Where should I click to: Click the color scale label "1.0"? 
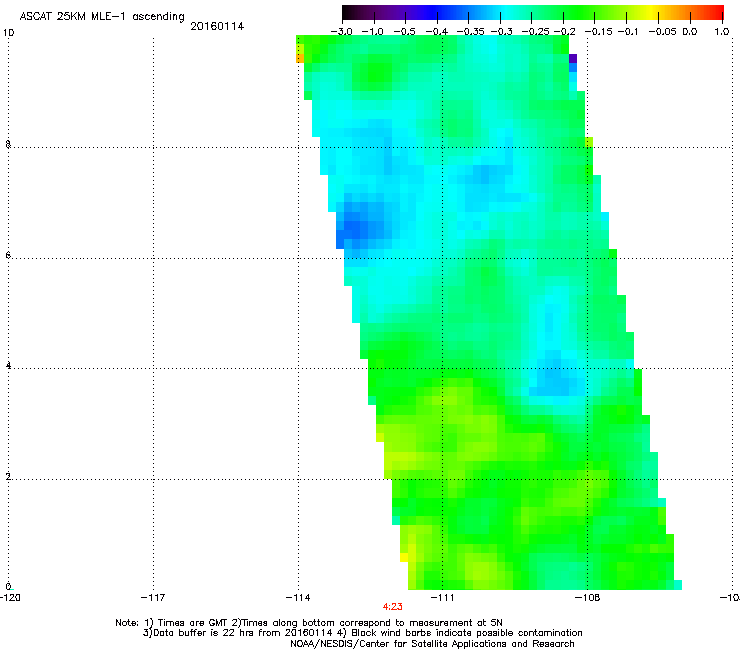click(722, 32)
